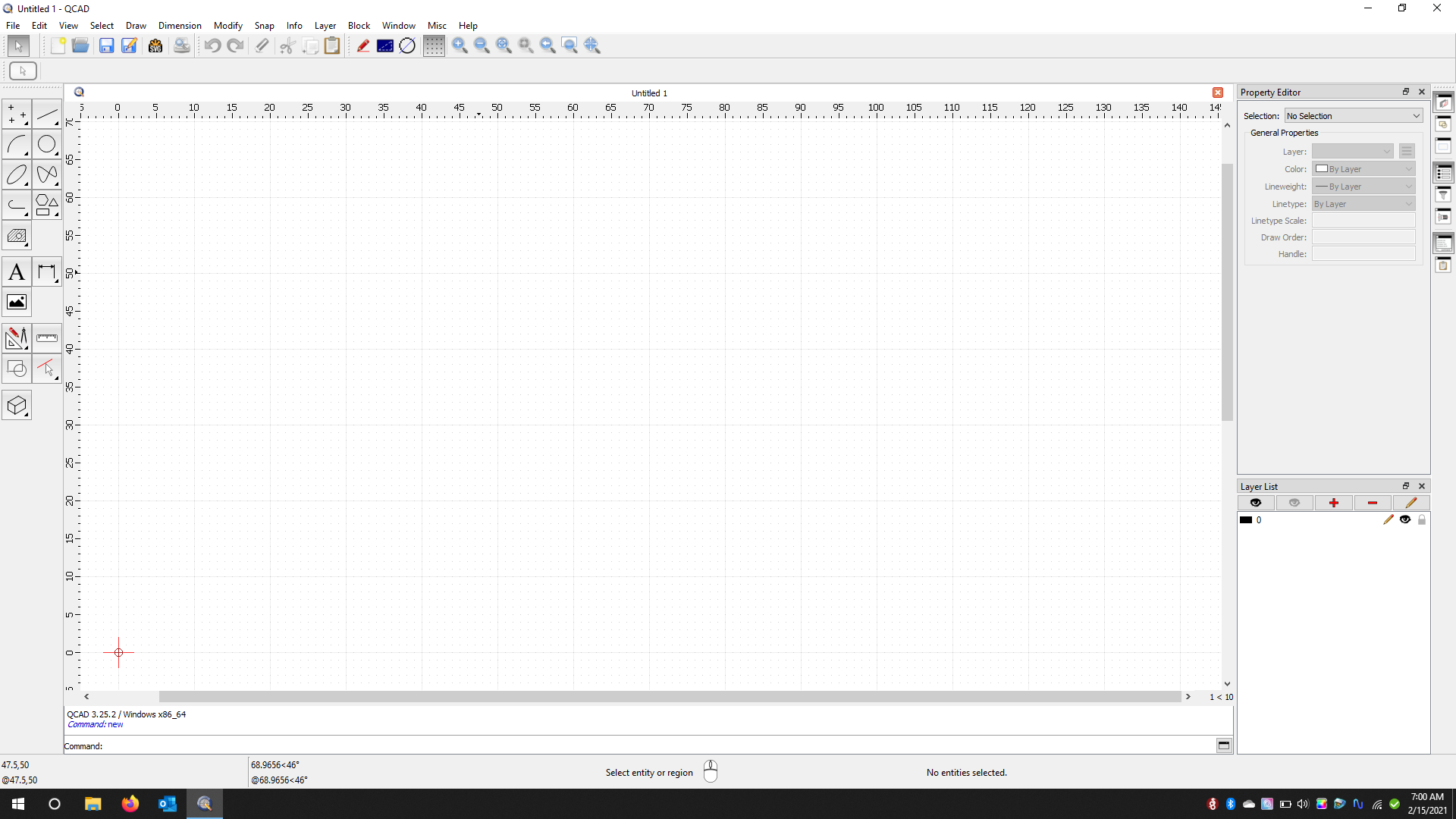The width and height of the screenshot is (1456, 819).
Task: Open the Color By Layer dropdown
Action: click(1363, 169)
